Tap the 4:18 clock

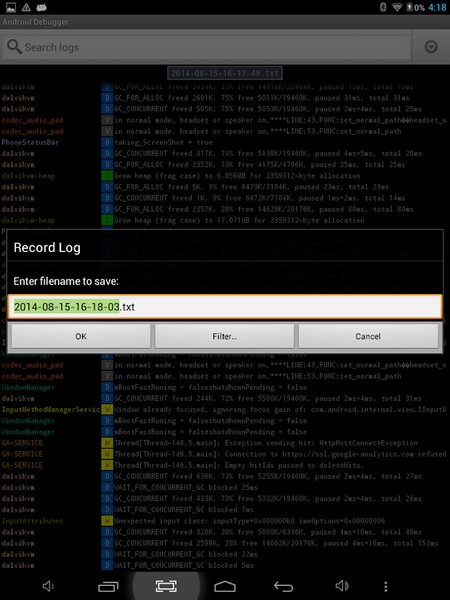437,7
